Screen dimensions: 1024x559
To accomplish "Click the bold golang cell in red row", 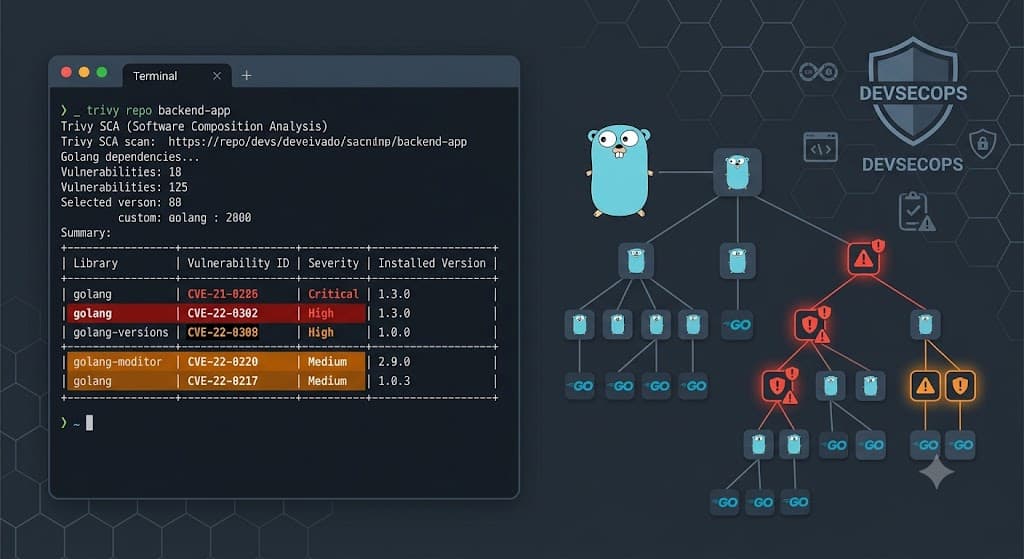I will point(92,313).
